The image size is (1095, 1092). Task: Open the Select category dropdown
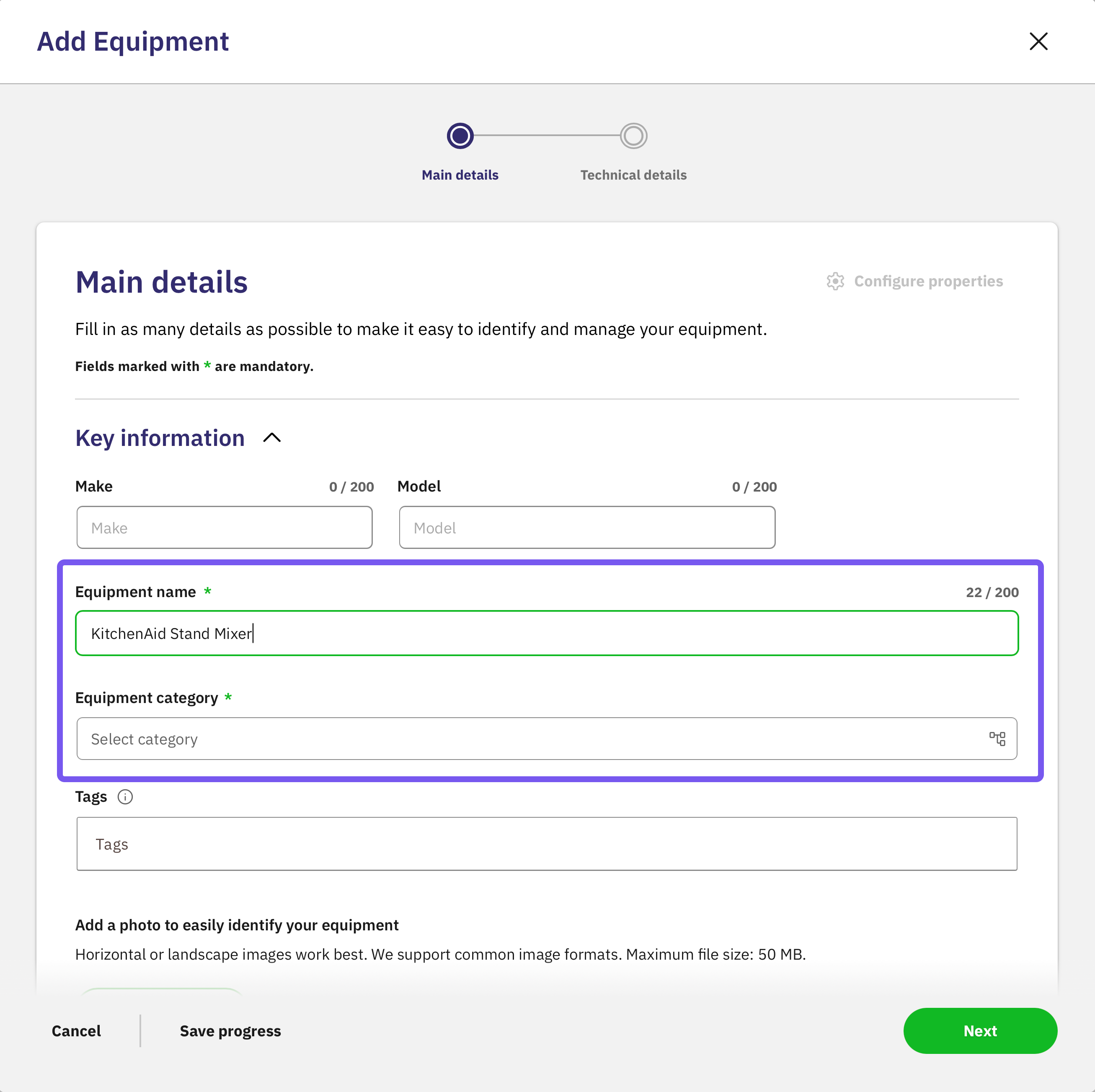coord(527,739)
